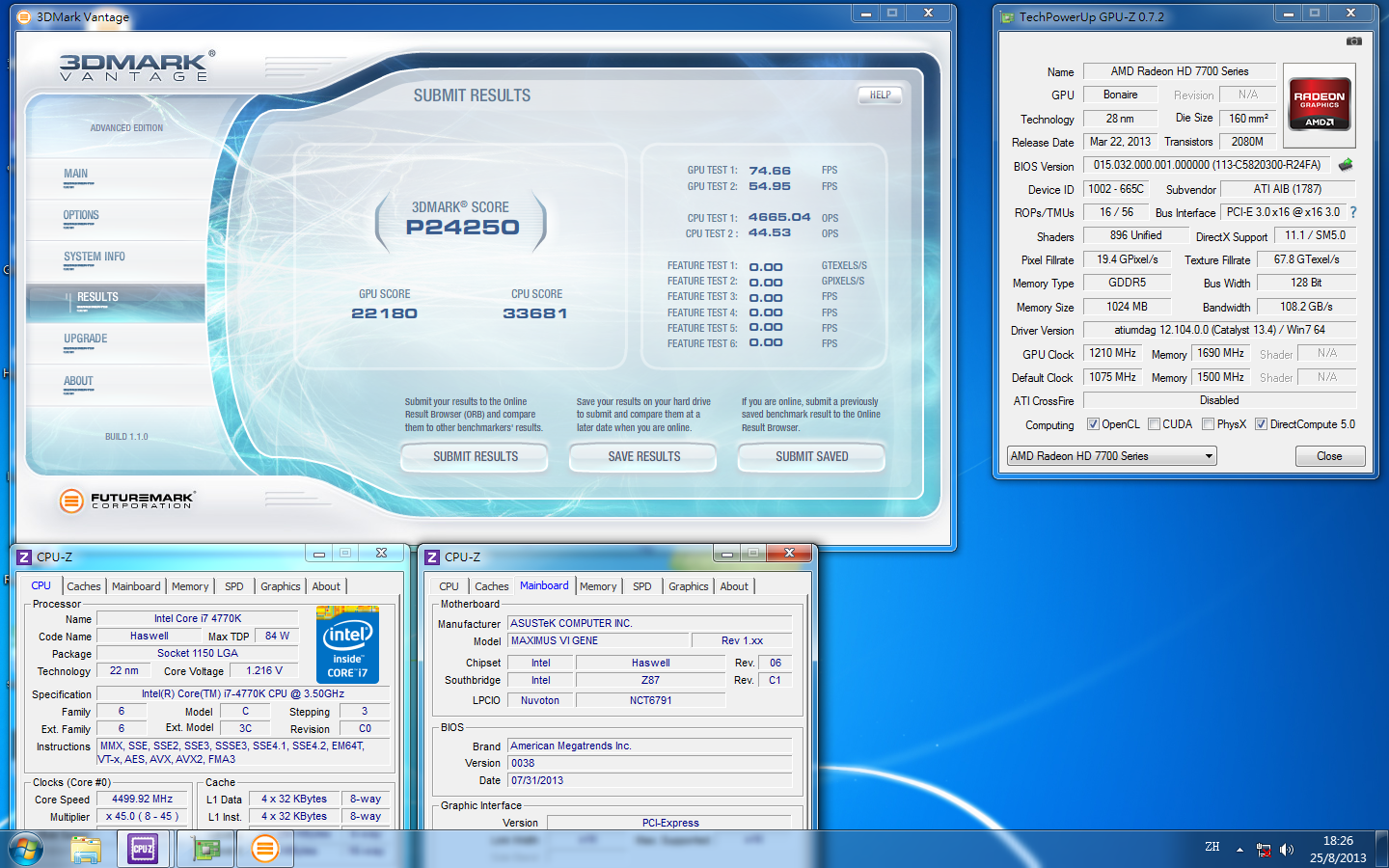Screen dimensions: 1389x868
Task: Show hidden system tray icons
Action: pos(1239,850)
